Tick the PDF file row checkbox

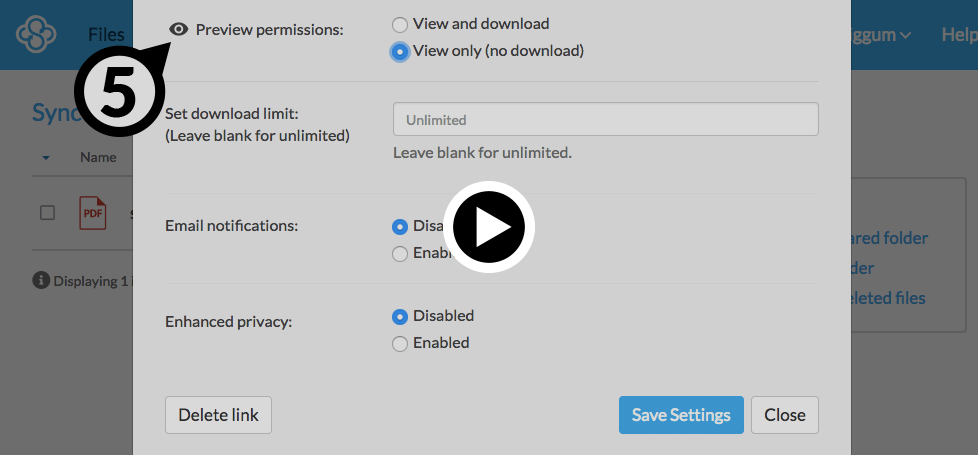(47, 212)
